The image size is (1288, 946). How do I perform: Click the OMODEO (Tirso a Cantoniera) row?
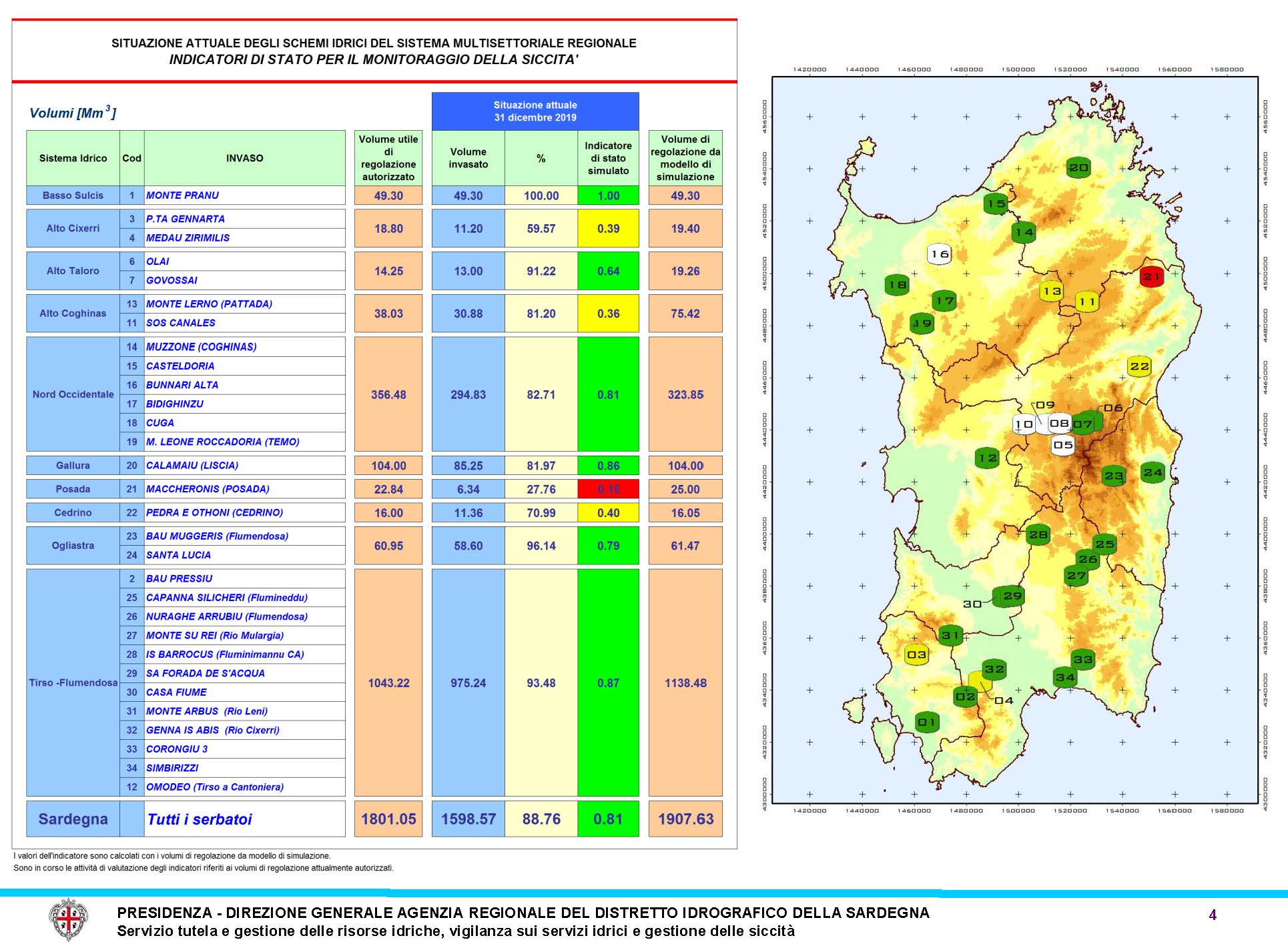point(215,787)
